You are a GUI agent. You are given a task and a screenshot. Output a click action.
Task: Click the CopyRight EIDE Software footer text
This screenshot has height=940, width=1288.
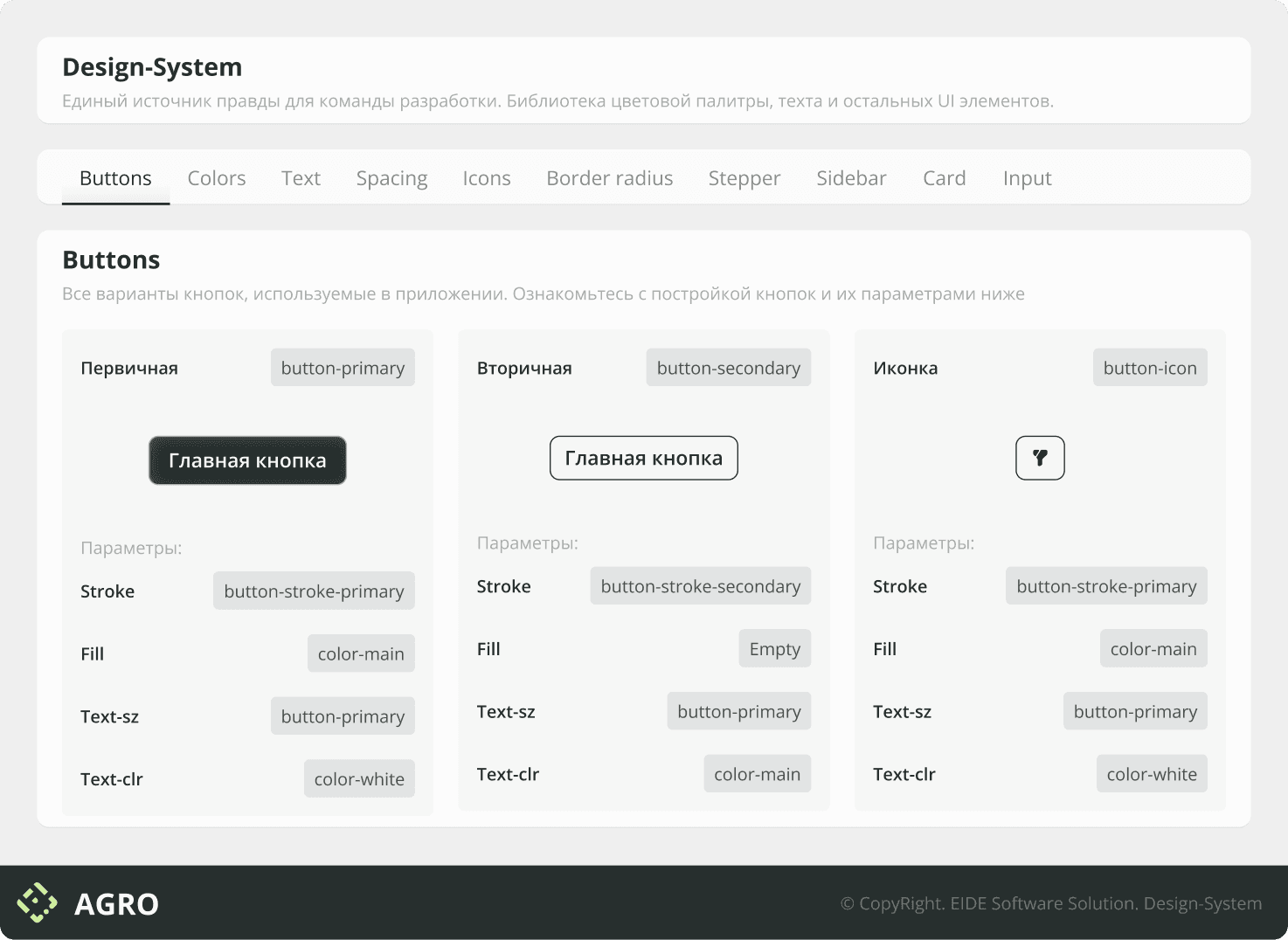[x=1051, y=903]
